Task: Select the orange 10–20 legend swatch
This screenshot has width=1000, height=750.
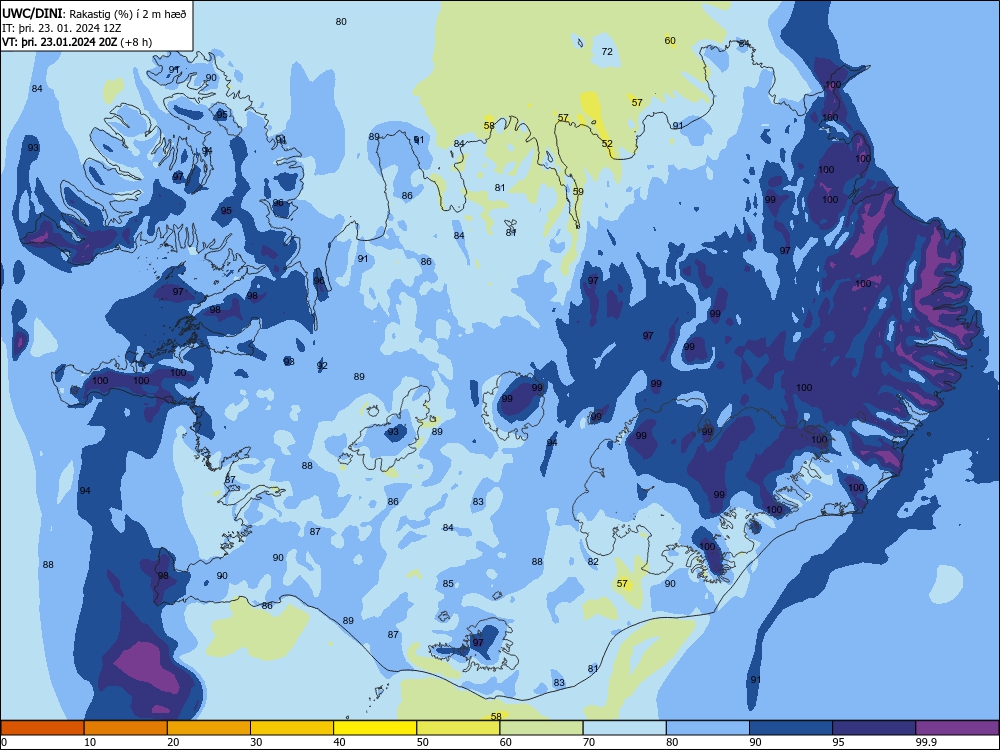Action: click(x=126, y=728)
